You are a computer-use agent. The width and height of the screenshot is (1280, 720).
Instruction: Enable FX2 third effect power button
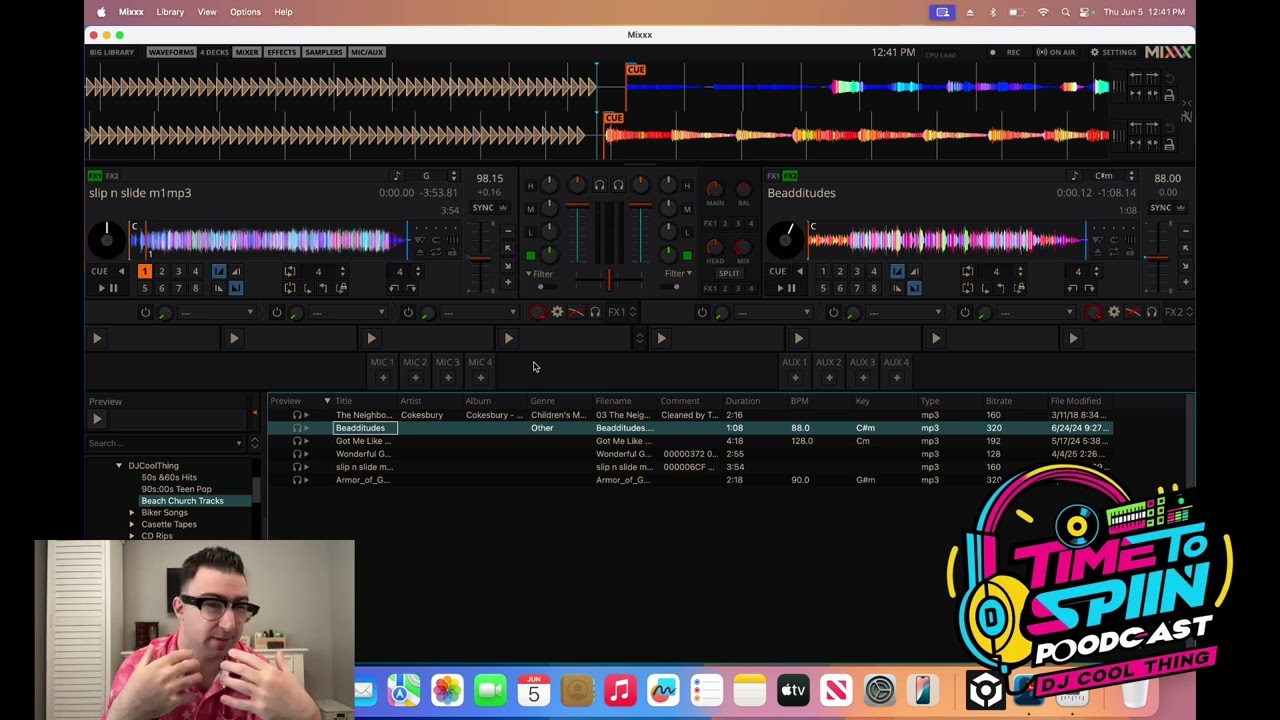pos(964,312)
